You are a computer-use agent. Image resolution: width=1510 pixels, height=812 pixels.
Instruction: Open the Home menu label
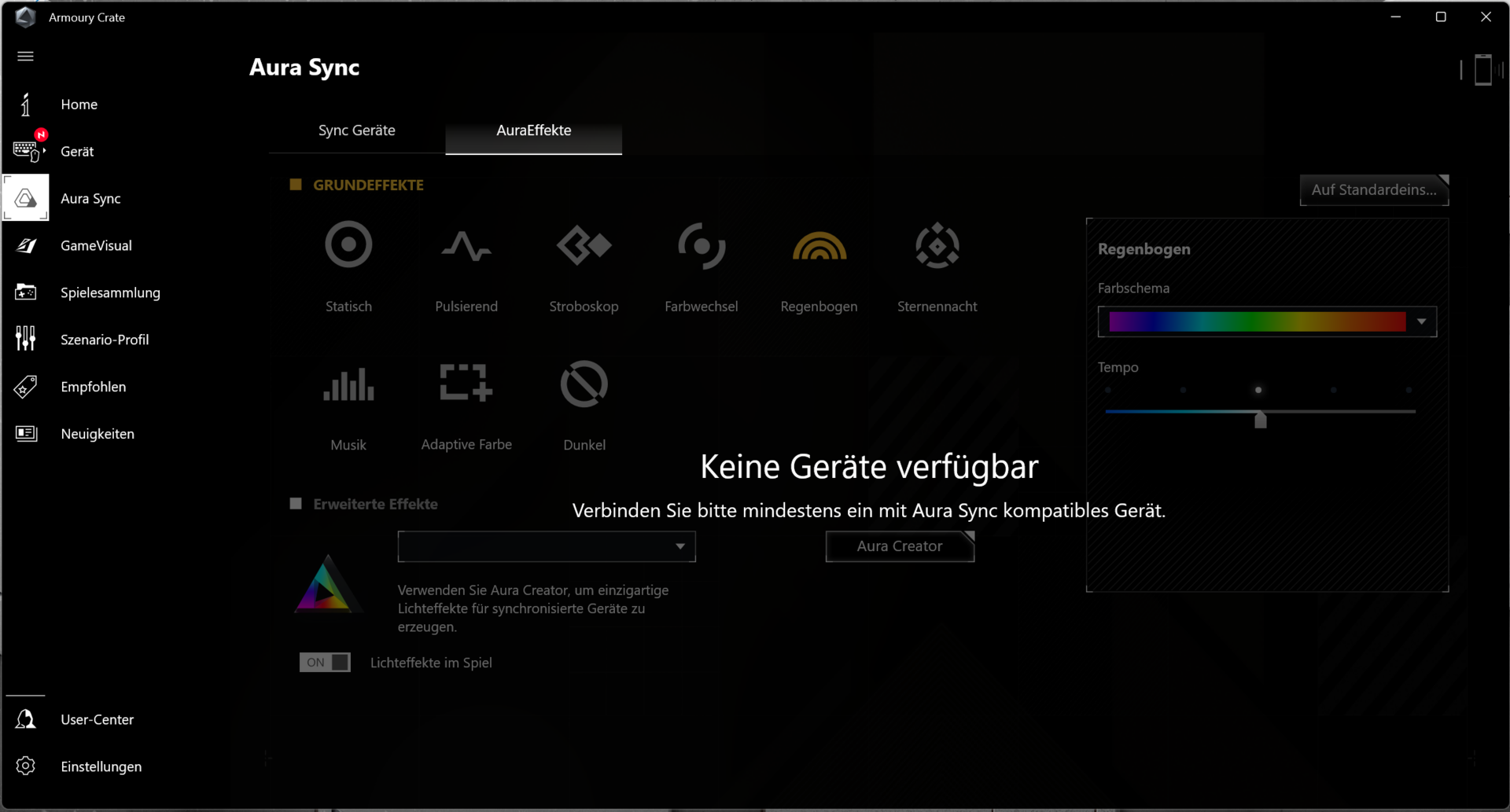click(79, 104)
